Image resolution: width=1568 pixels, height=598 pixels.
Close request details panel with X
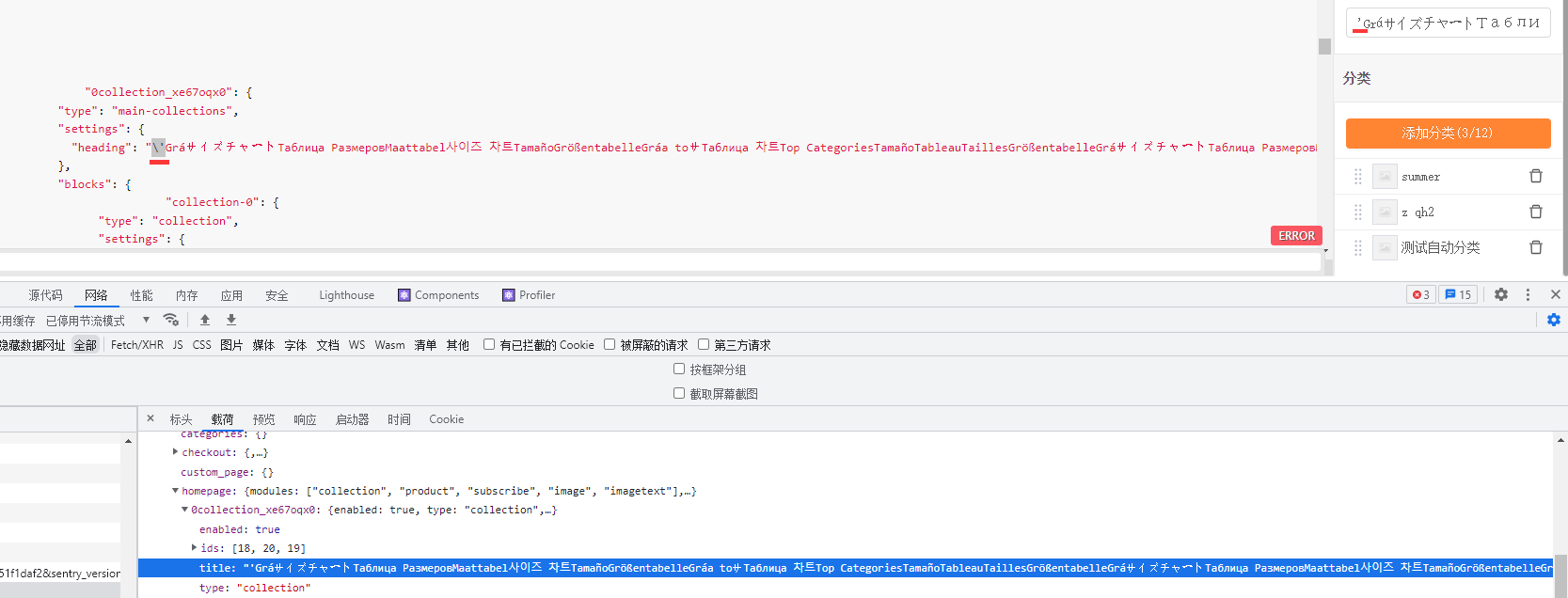coord(150,418)
